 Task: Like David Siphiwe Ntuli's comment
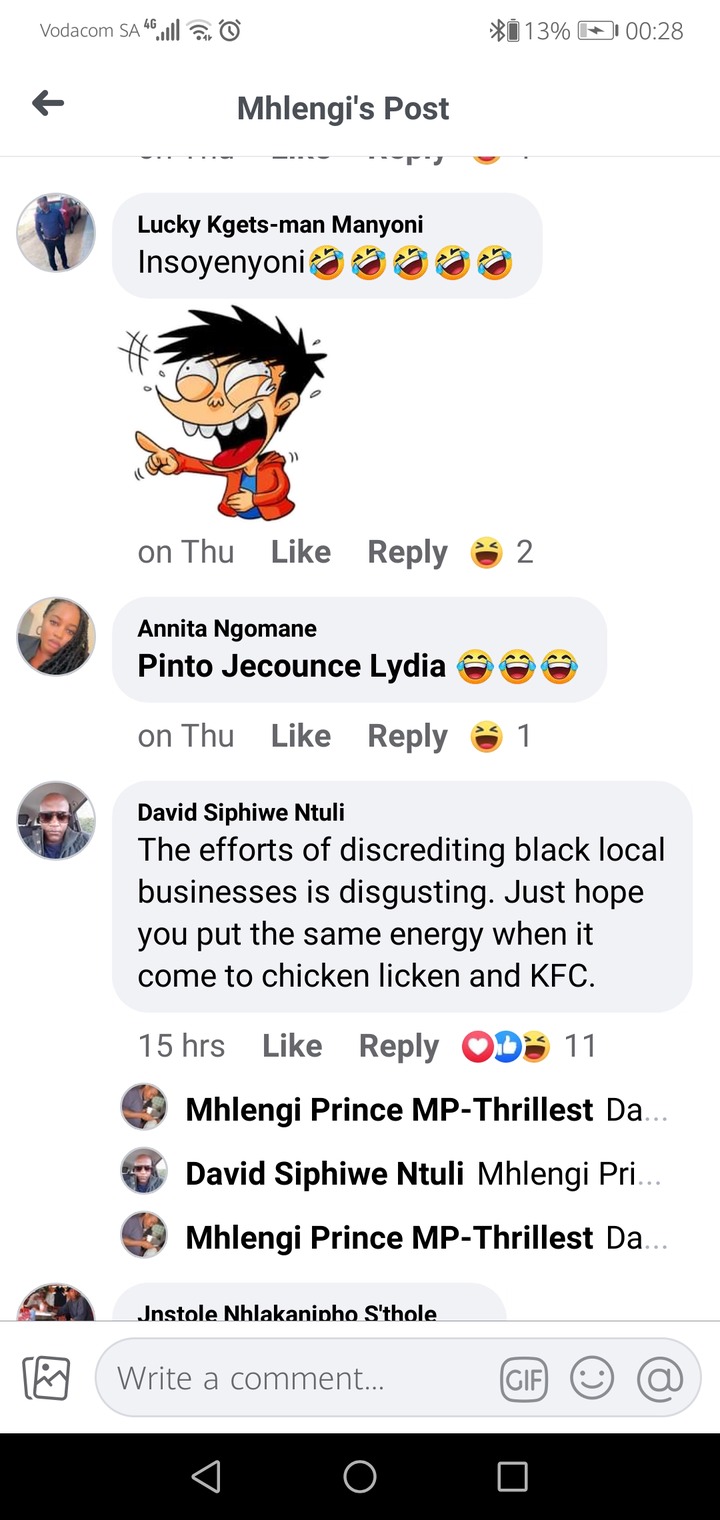click(x=292, y=1046)
